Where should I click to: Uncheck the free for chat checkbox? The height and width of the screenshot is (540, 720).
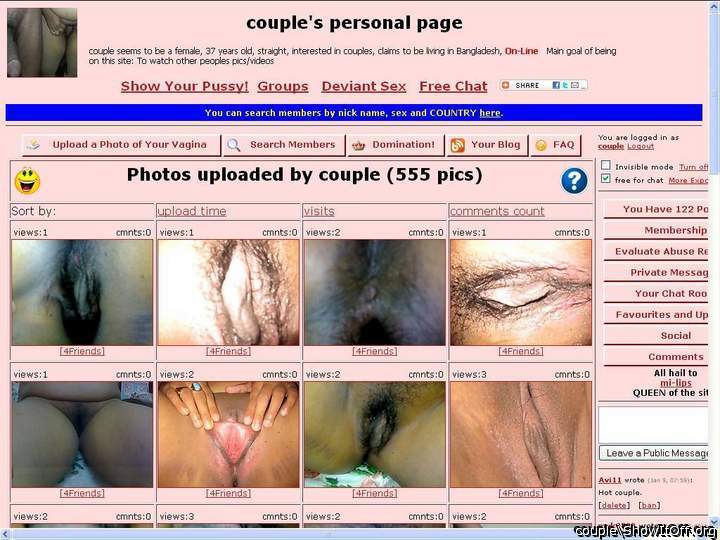(x=605, y=179)
